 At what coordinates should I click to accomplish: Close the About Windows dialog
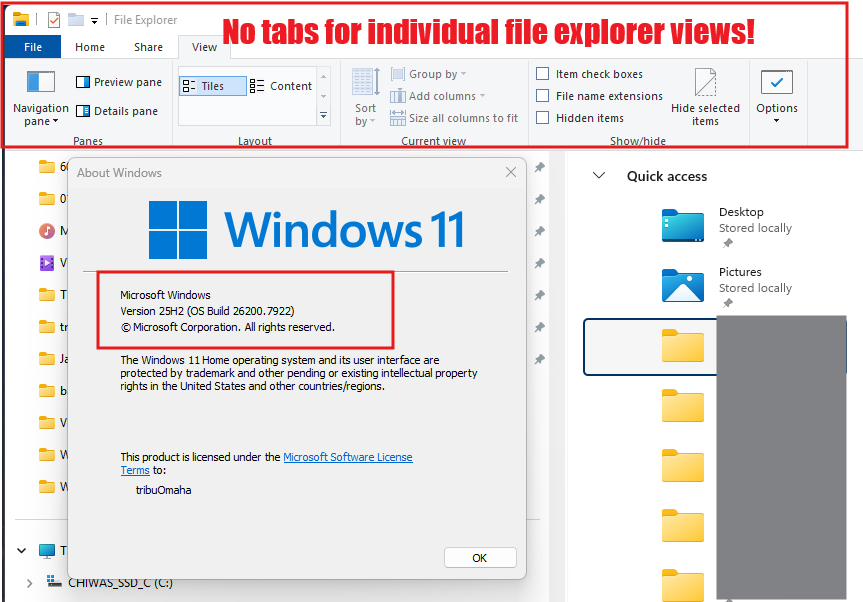point(511,172)
